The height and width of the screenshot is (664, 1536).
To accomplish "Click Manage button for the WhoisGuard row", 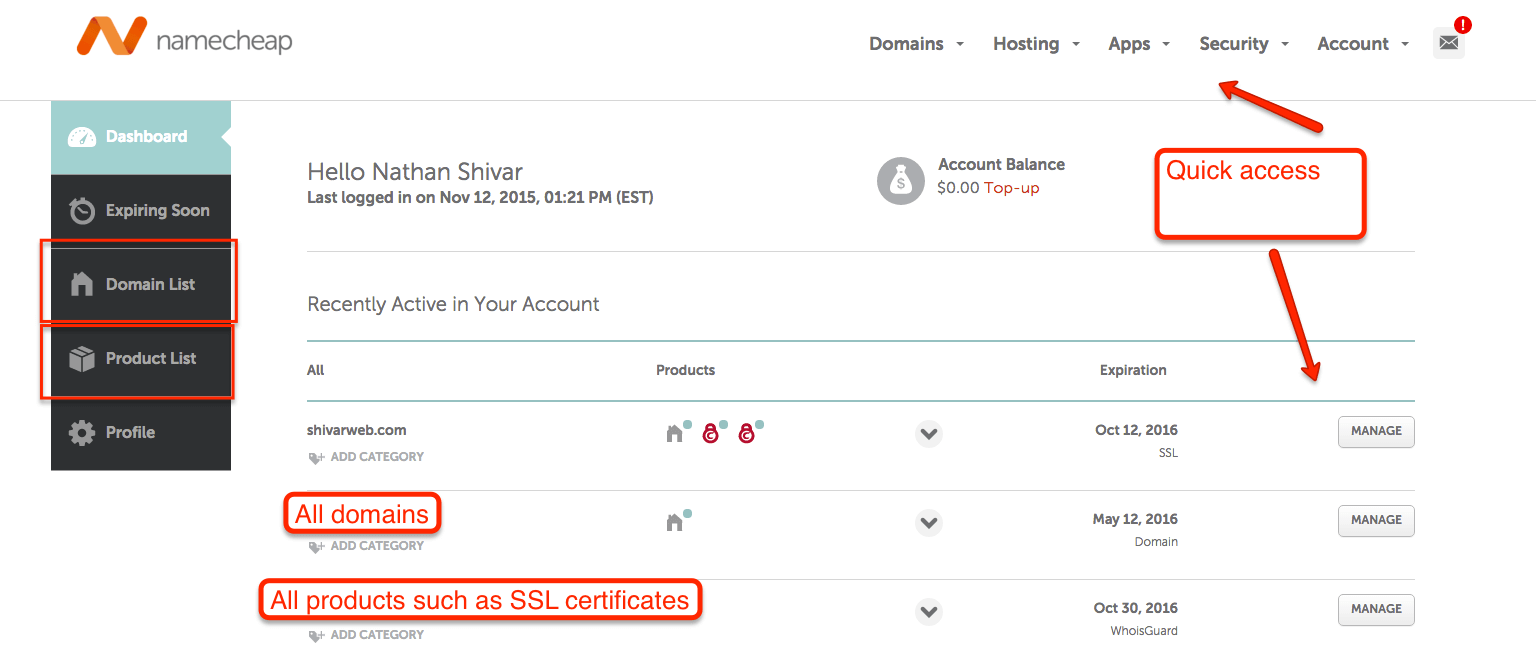I will 1376,609.
